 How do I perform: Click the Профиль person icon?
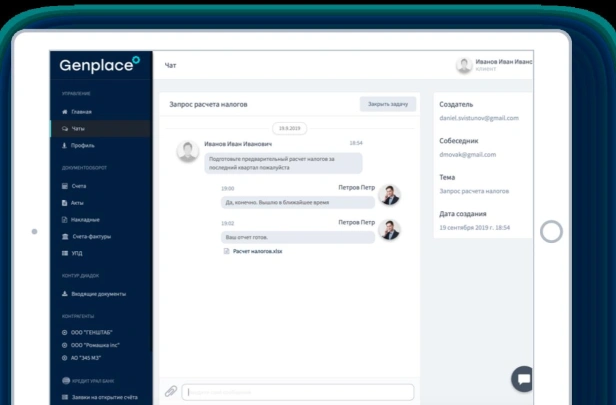[x=64, y=145]
